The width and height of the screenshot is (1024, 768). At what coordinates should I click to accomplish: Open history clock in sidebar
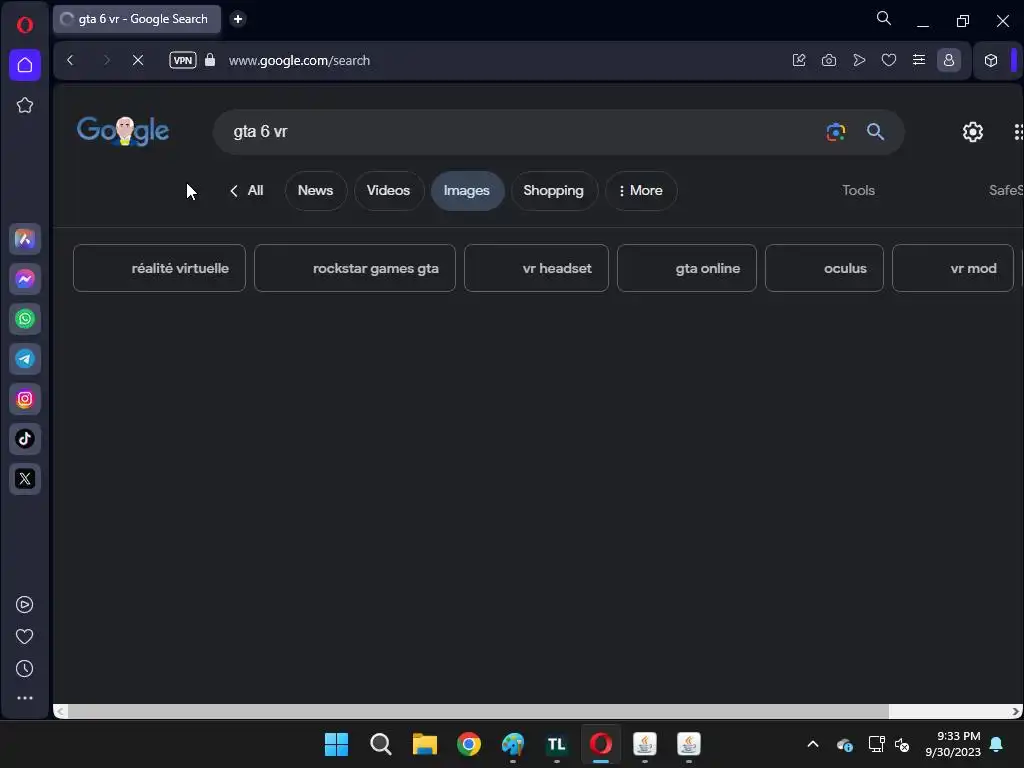tap(24, 669)
